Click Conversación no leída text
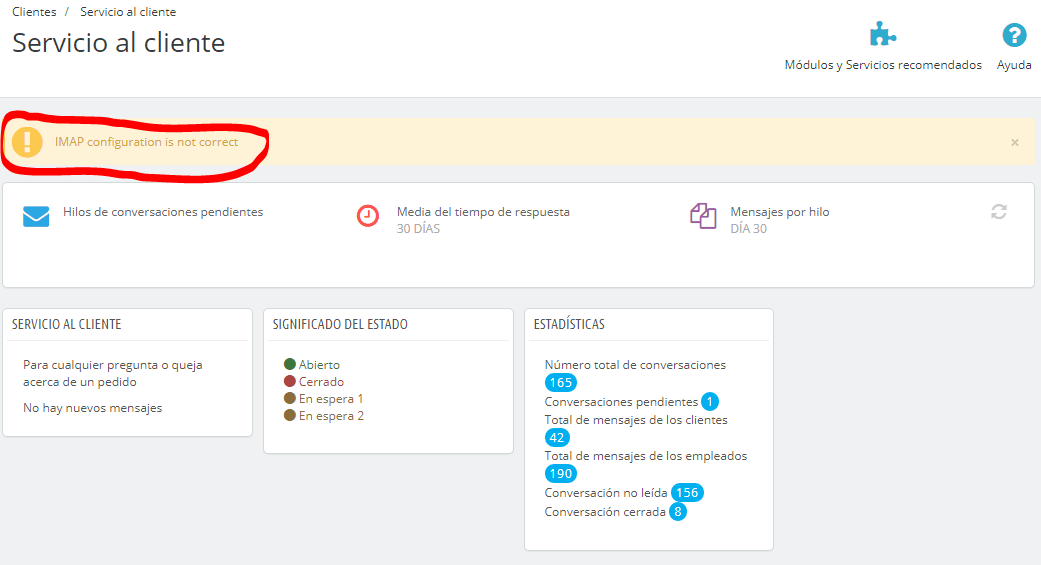1041x565 pixels. [606, 493]
